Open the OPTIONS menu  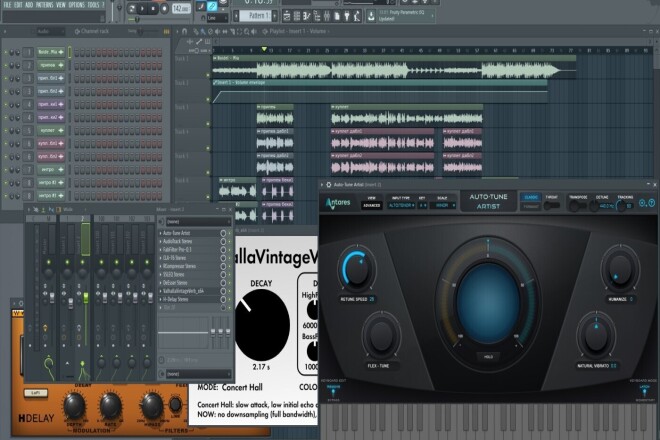pyautogui.click(x=77, y=5)
